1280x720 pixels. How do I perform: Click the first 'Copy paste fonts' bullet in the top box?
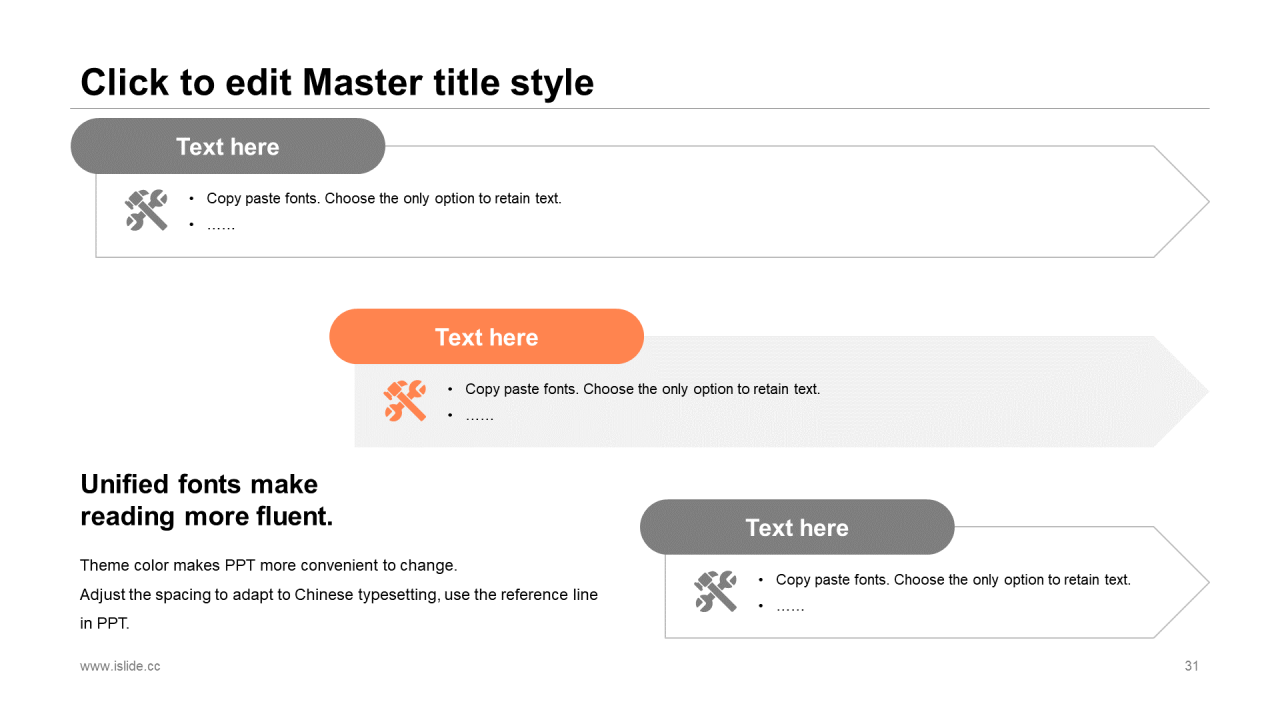click(384, 198)
